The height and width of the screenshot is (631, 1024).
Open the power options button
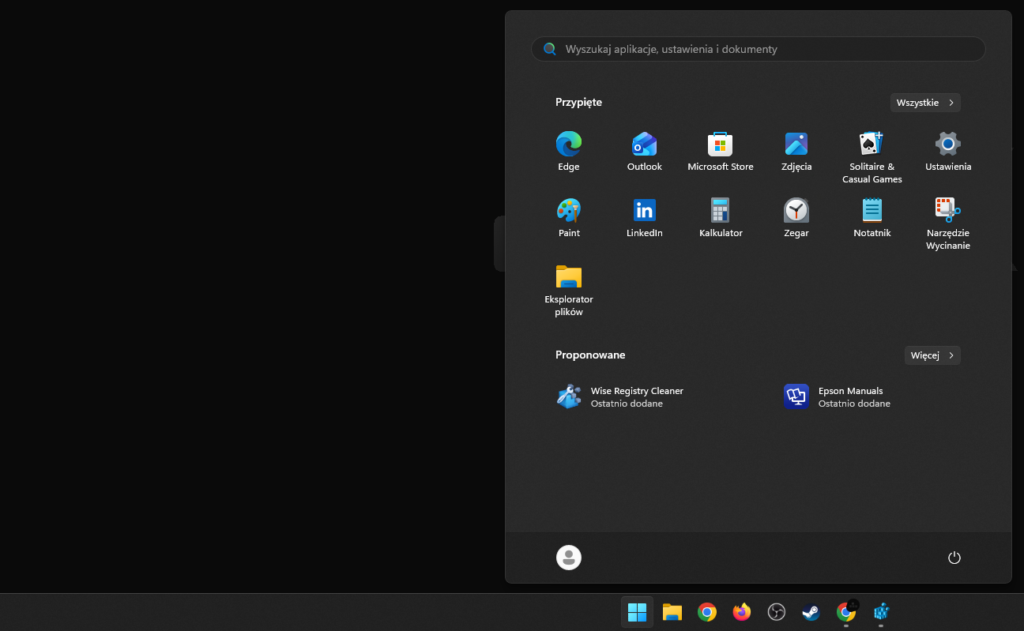point(954,558)
